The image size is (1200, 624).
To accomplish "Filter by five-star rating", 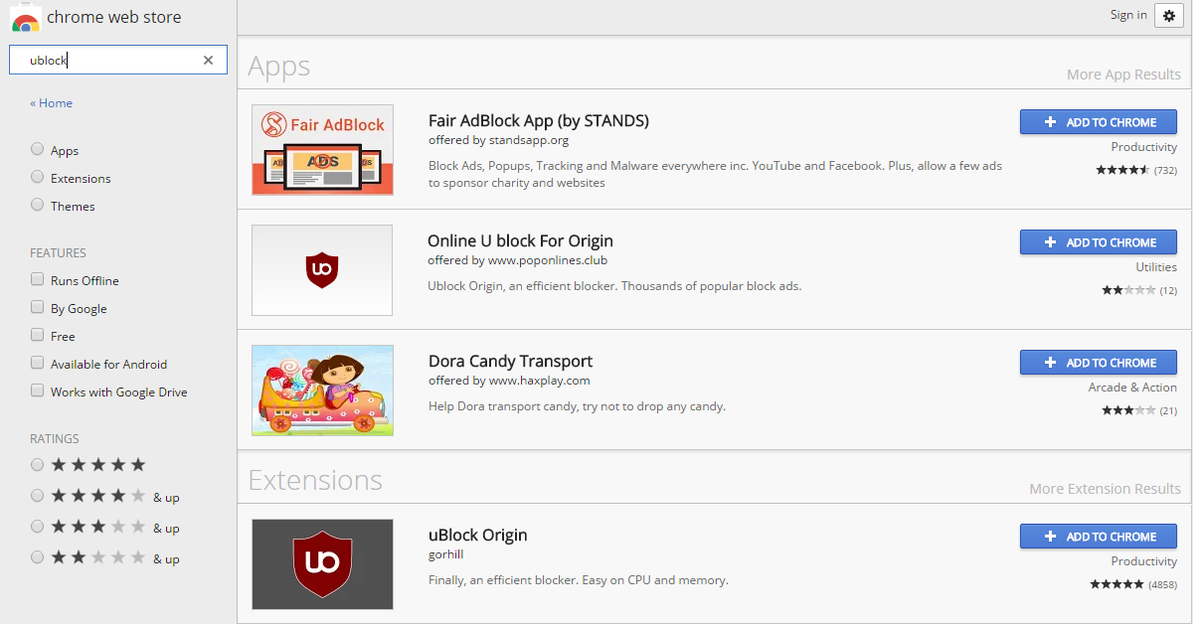I will 37,465.
